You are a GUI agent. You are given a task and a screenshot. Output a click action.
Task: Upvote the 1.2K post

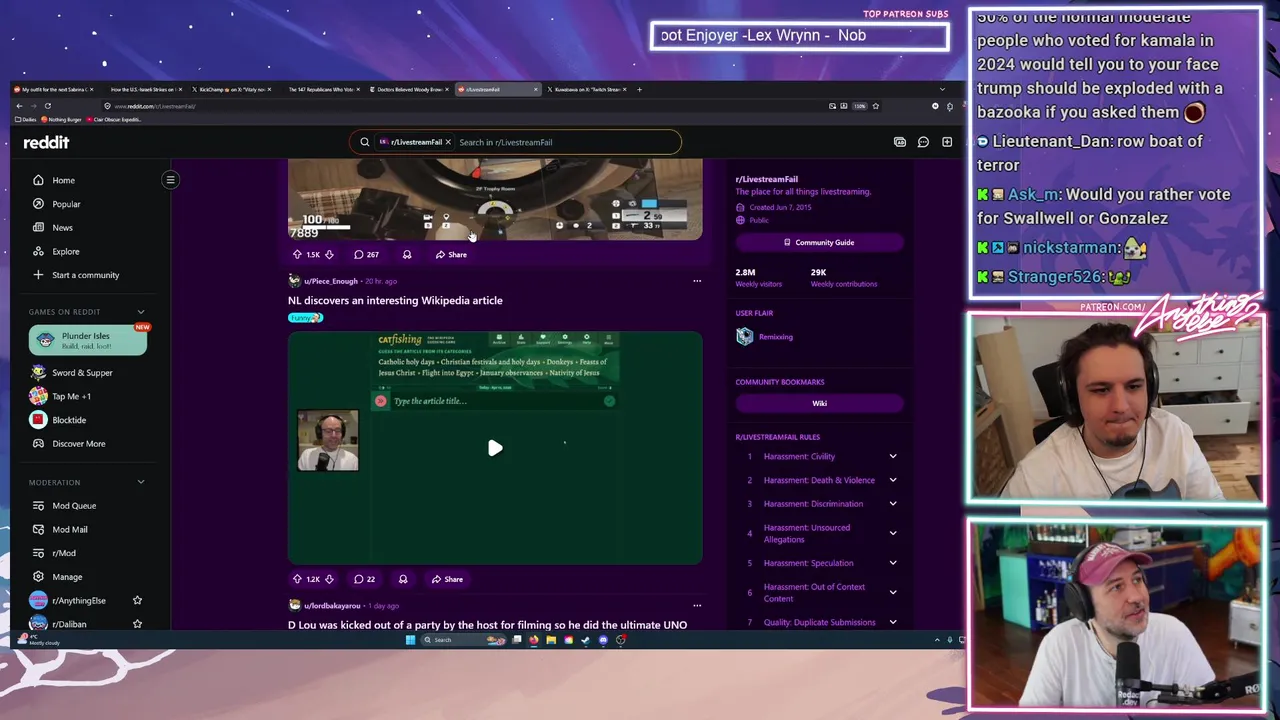(x=297, y=579)
